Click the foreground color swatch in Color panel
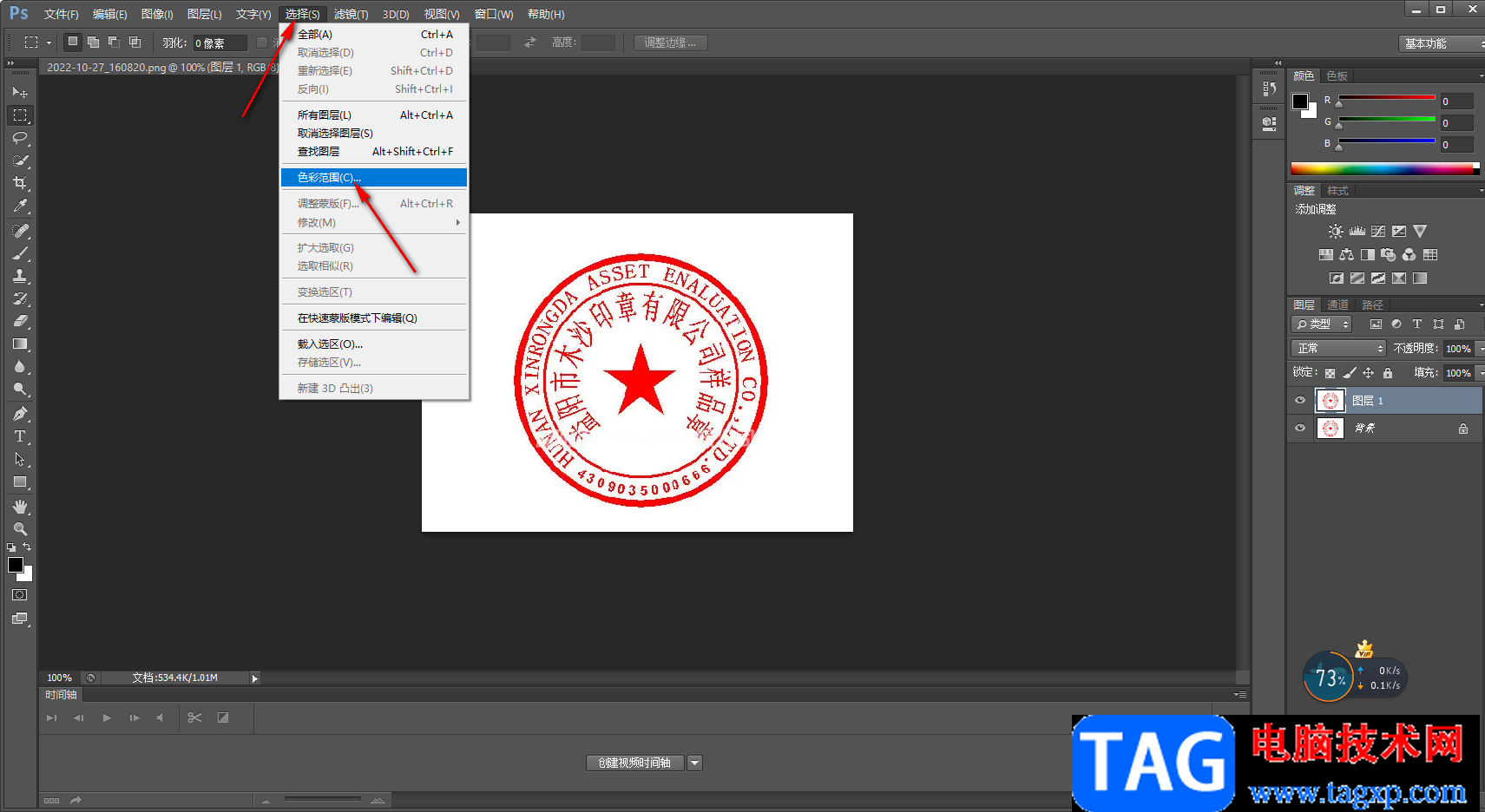This screenshot has height=812, width=1485. [1300, 101]
